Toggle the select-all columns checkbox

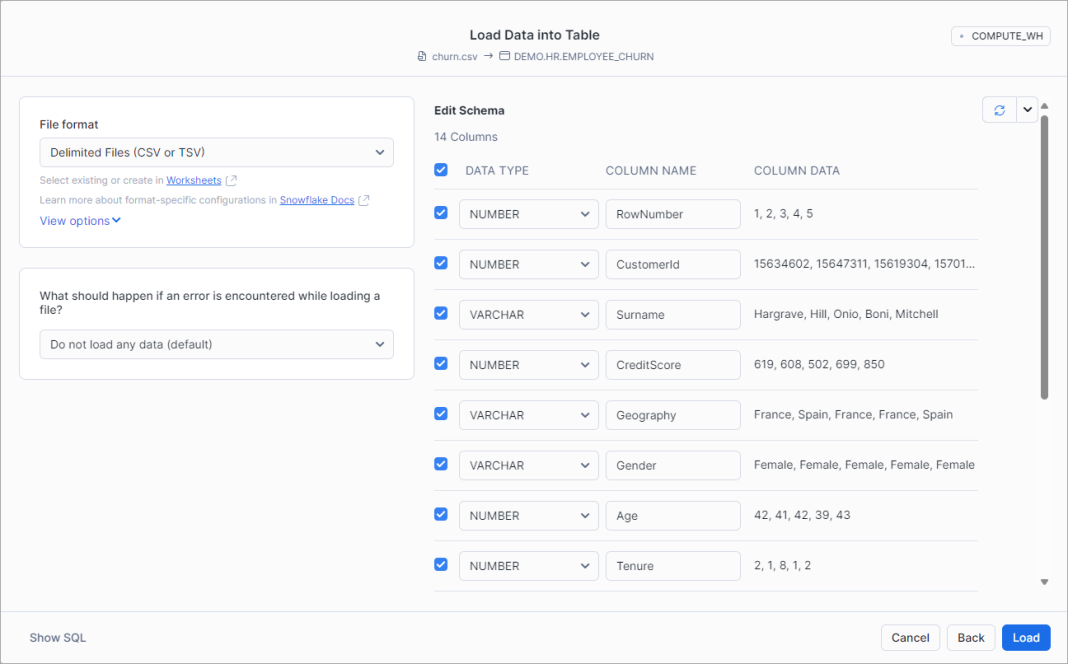pos(441,170)
